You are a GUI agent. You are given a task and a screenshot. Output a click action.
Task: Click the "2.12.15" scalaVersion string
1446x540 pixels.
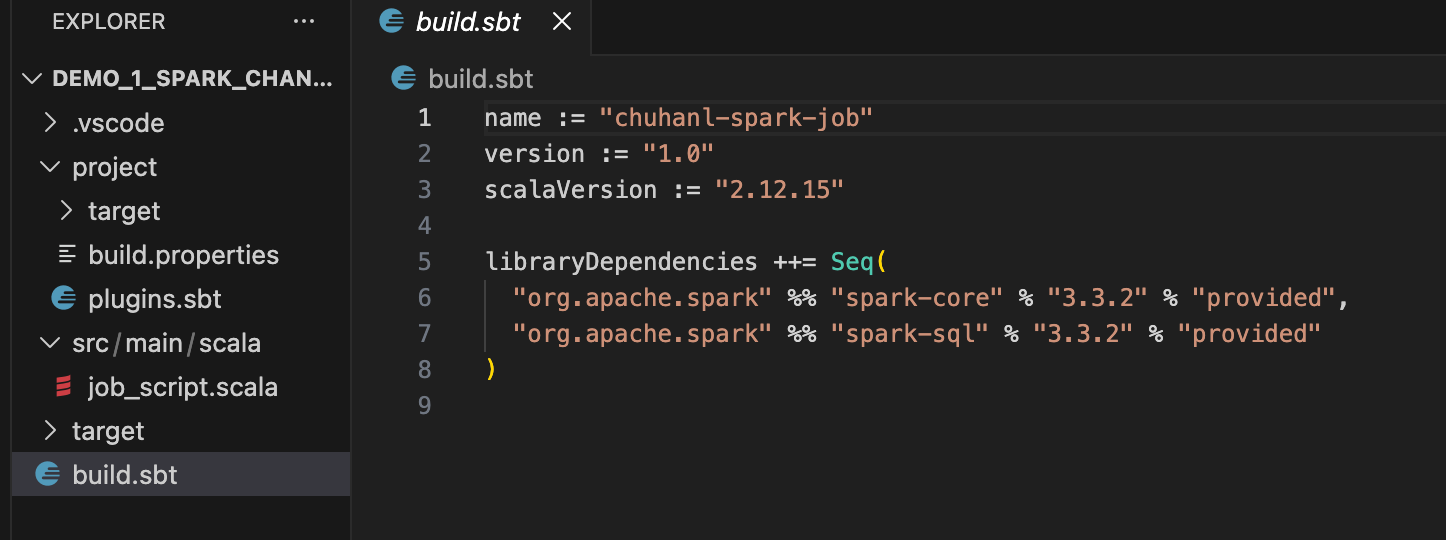779,190
